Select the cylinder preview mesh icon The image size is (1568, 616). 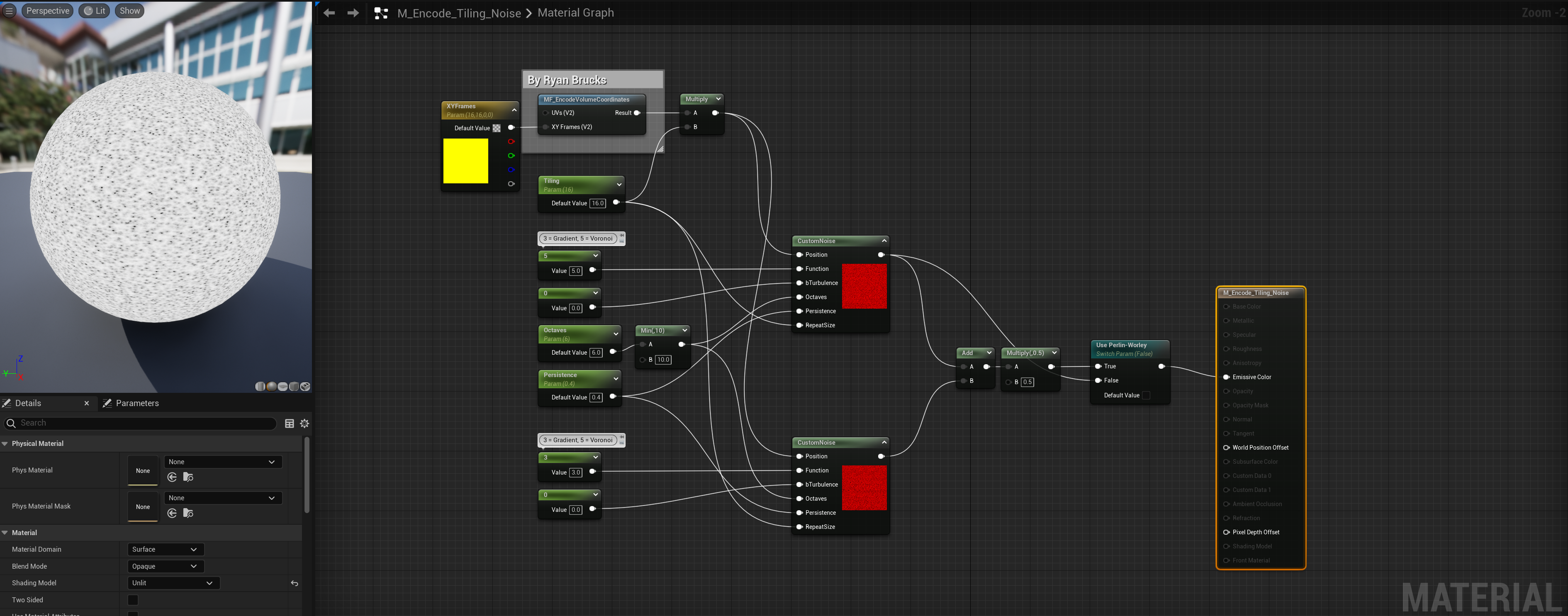pos(261,387)
